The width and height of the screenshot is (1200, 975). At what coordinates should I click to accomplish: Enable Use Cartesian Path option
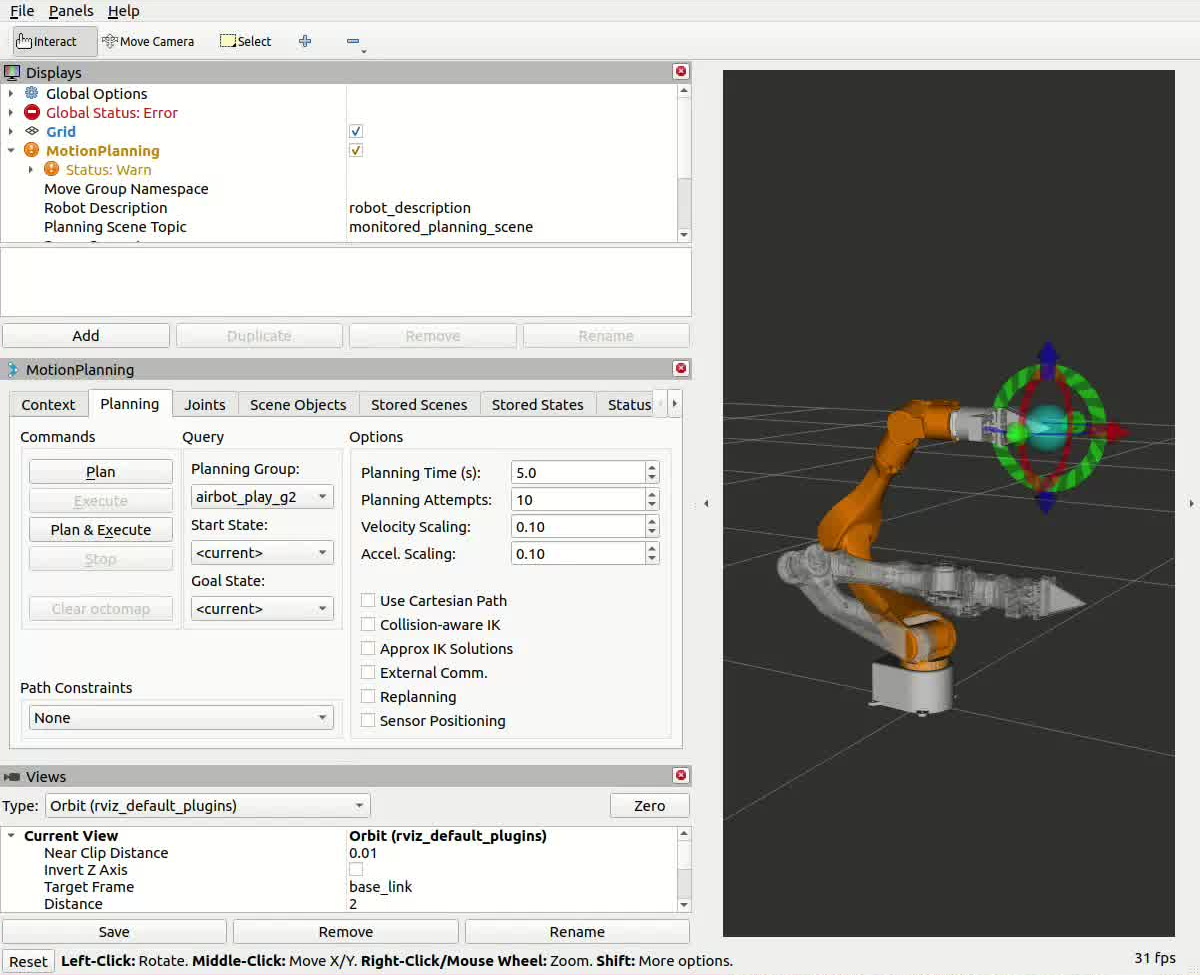368,601
